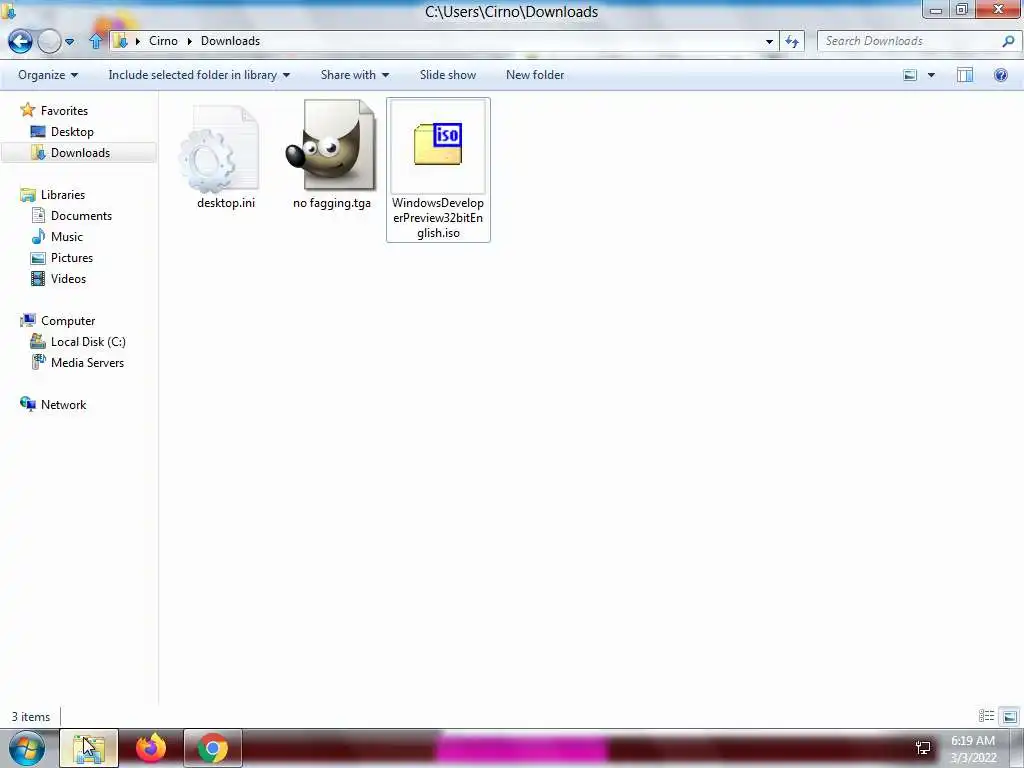Launch Firefox from the taskbar
This screenshot has width=1024, height=768.
(x=151, y=748)
